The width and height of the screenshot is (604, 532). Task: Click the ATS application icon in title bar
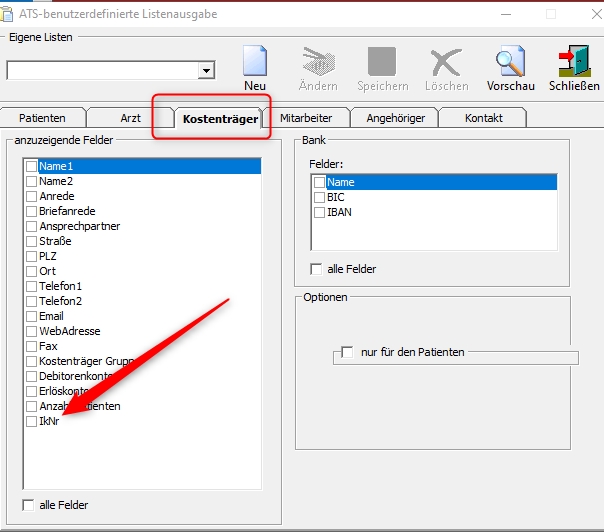(x=10, y=14)
